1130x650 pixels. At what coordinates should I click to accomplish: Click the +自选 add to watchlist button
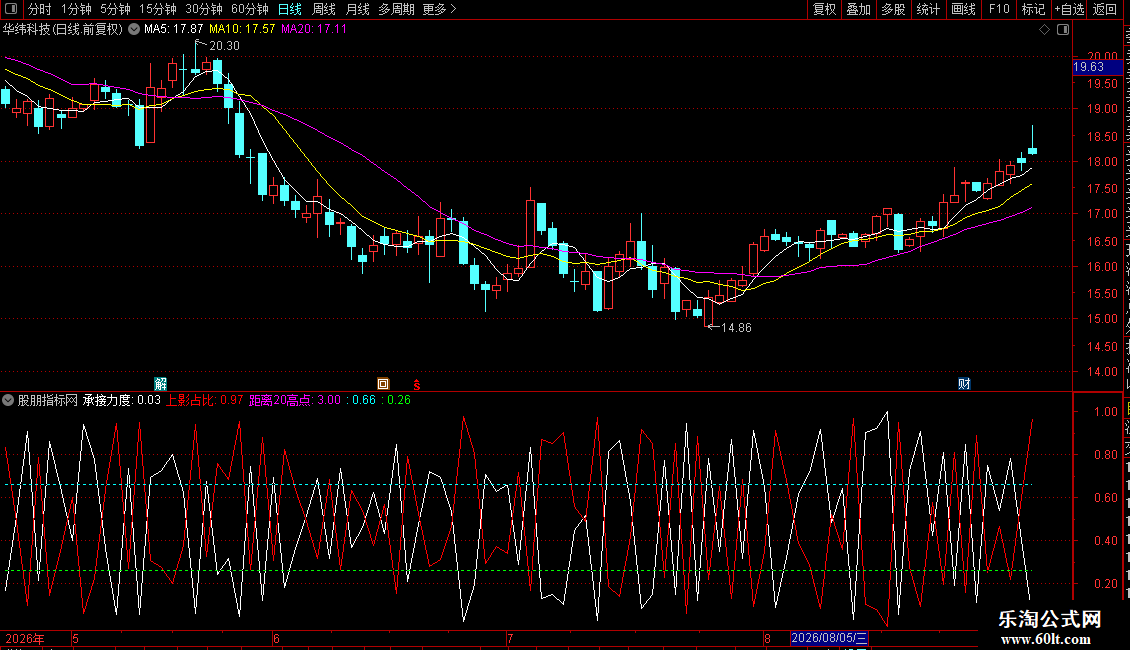[1069, 9]
